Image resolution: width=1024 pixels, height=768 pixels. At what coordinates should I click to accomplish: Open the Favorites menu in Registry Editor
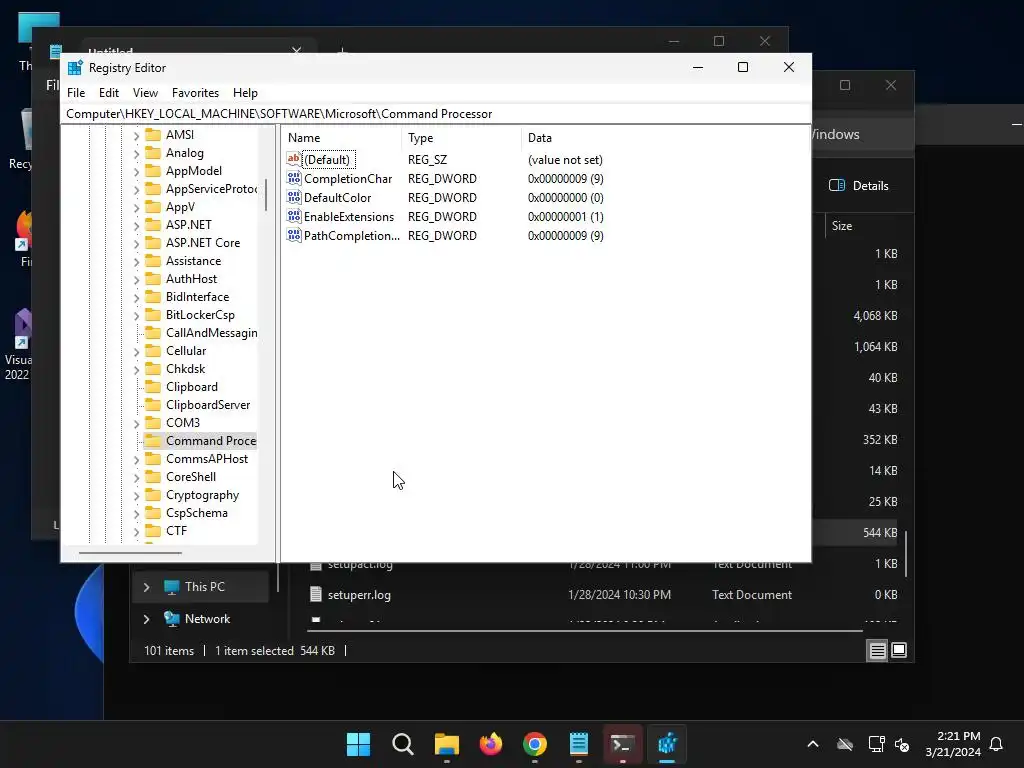(195, 93)
